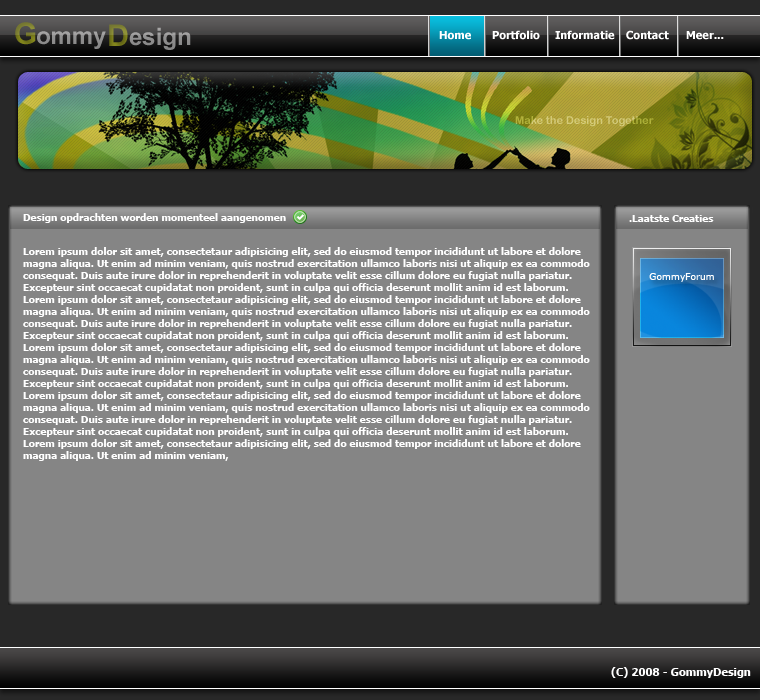Click 'Make the Design Together' banner text
This screenshot has height=700, width=760.
584,120
